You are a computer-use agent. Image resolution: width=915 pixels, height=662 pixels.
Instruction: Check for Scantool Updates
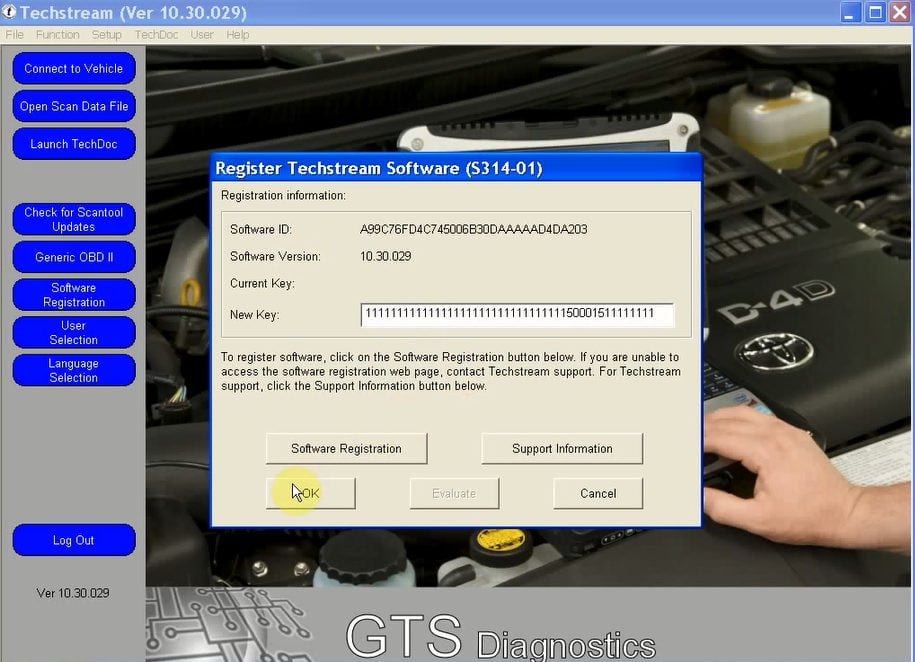tap(74, 219)
